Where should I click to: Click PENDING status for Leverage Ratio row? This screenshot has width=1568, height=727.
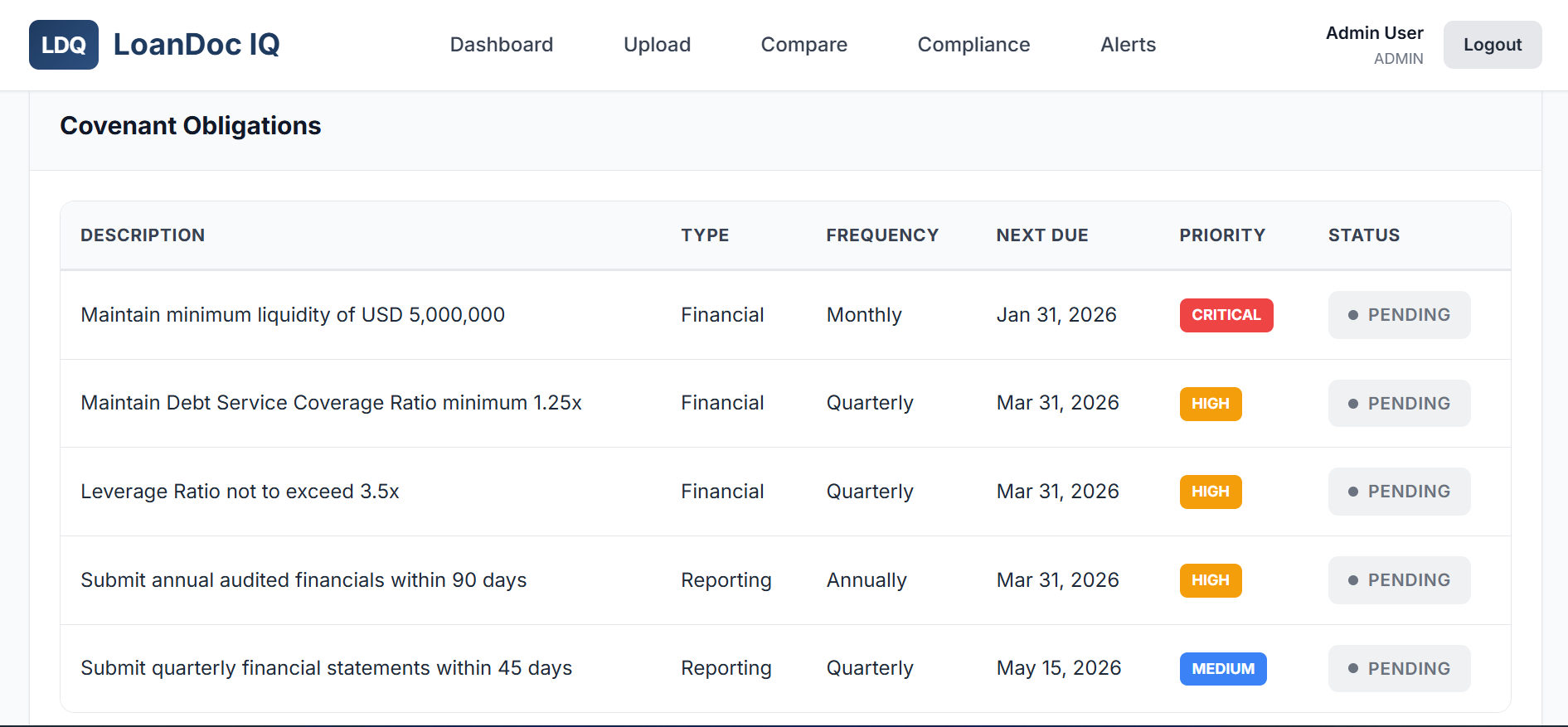1399,492
